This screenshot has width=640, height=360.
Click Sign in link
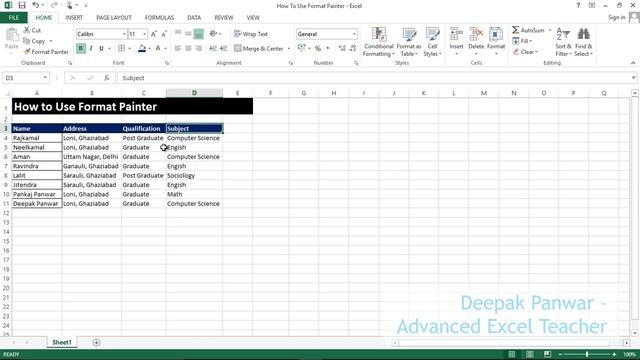[x=616, y=17]
